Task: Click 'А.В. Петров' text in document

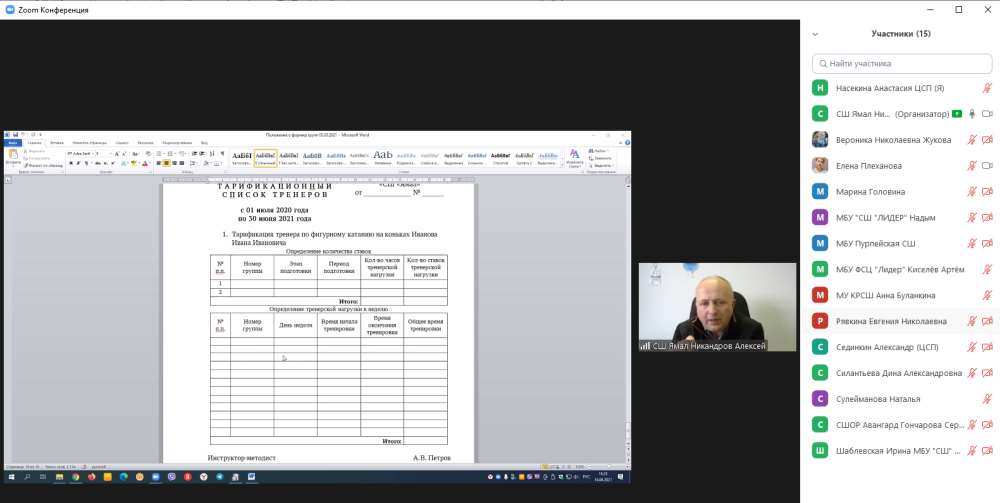Action: click(432, 458)
